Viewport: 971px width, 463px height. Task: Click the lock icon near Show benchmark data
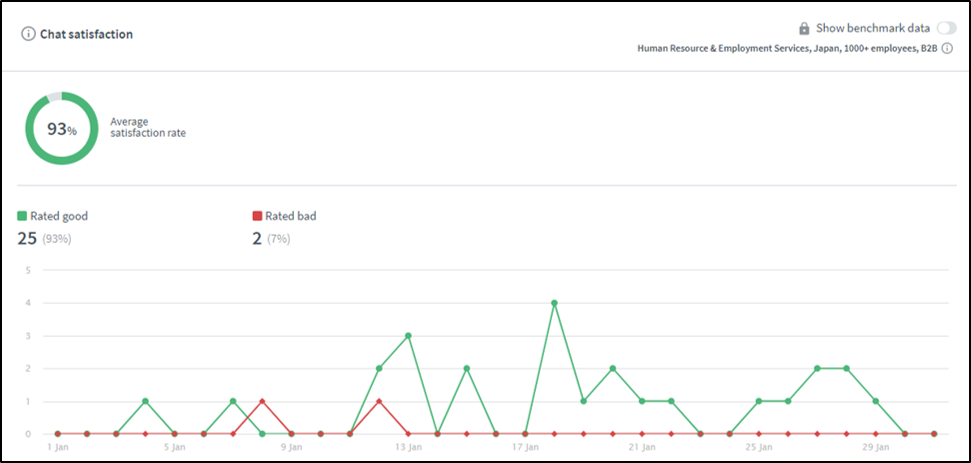click(804, 28)
